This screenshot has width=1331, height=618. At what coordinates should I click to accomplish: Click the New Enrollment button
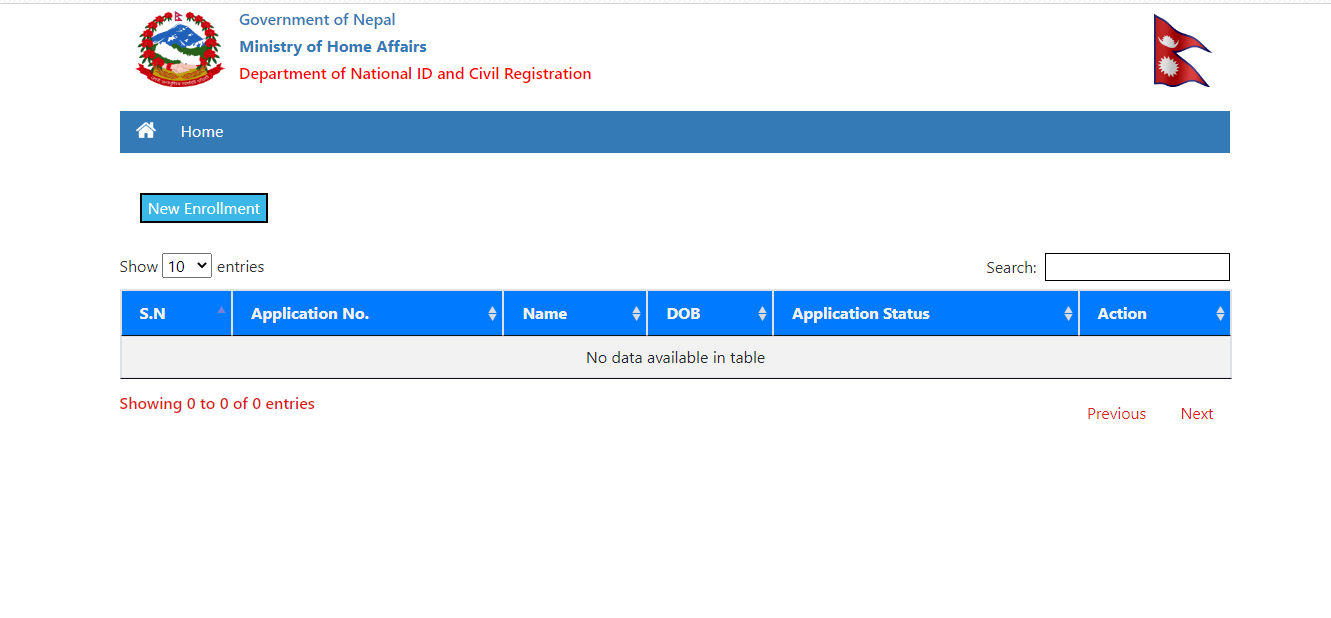tap(203, 208)
